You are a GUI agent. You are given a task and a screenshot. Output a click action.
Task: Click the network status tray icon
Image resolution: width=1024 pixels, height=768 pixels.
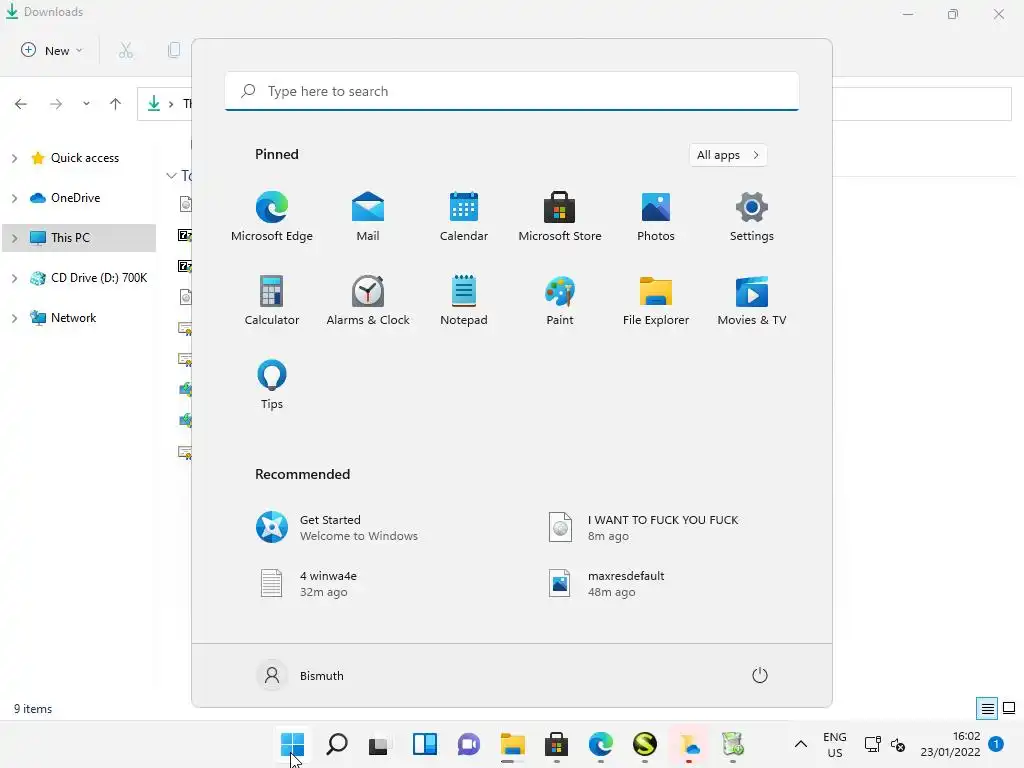tap(872, 744)
